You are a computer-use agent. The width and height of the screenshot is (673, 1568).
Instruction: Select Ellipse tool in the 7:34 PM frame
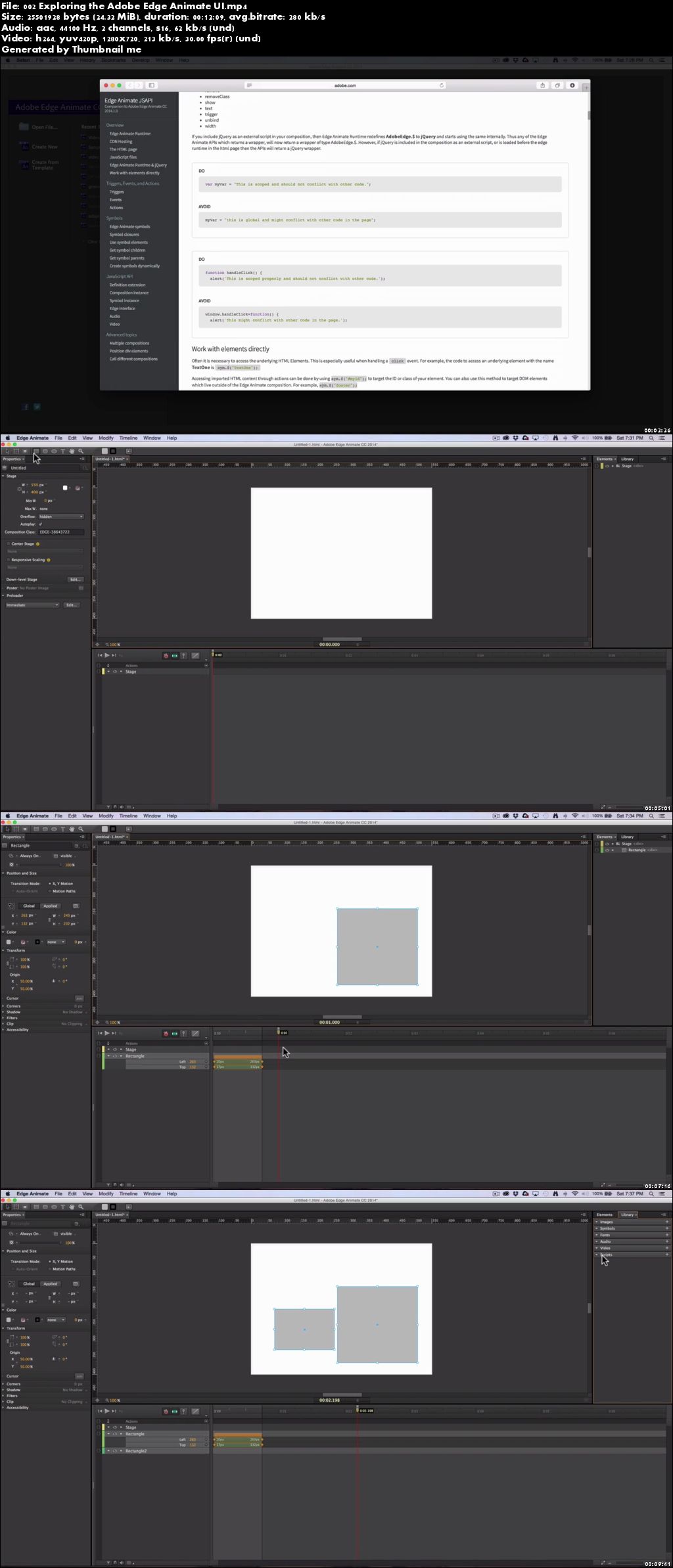click(x=54, y=829)
